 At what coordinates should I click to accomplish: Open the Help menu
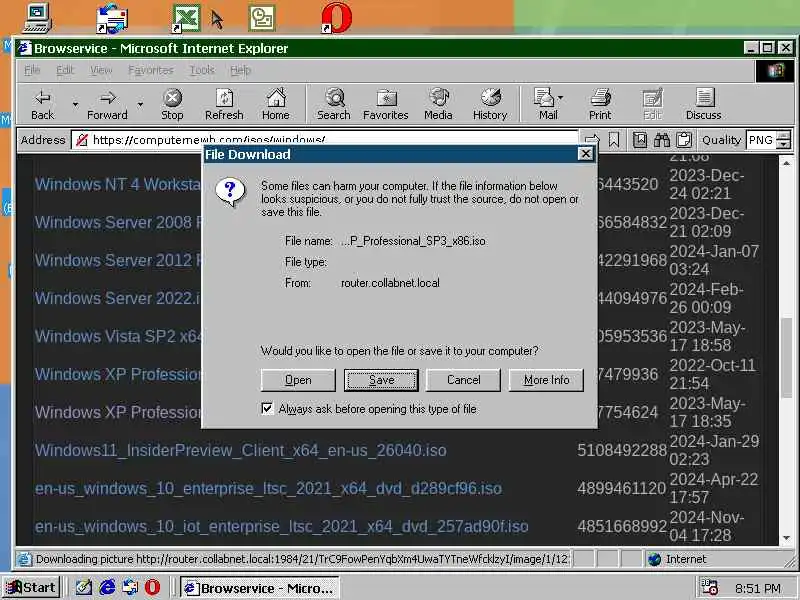pyautogui.click(x=240, y=70)
